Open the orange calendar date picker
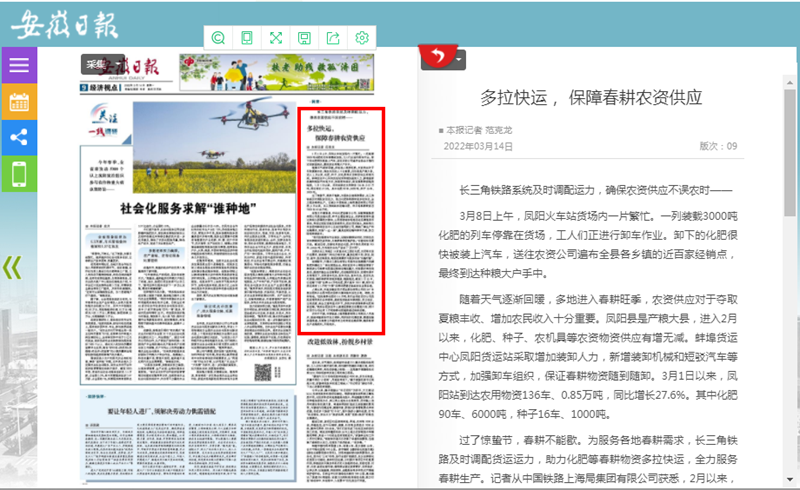800x490 pixels. click(19, 102)
